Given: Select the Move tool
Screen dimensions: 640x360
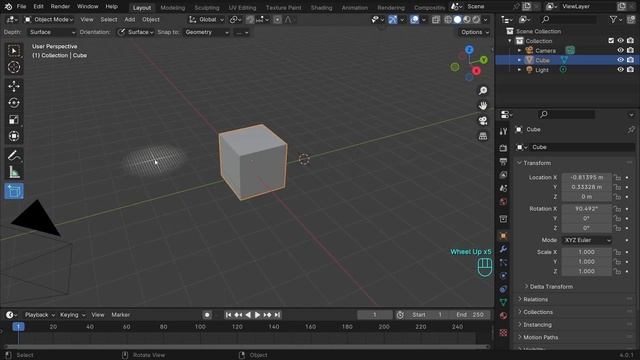Looking at the screenshot, I should point(14,86).
